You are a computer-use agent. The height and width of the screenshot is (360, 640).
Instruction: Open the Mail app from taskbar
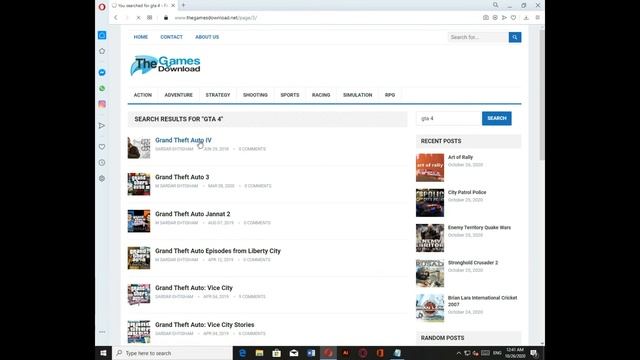294,353
